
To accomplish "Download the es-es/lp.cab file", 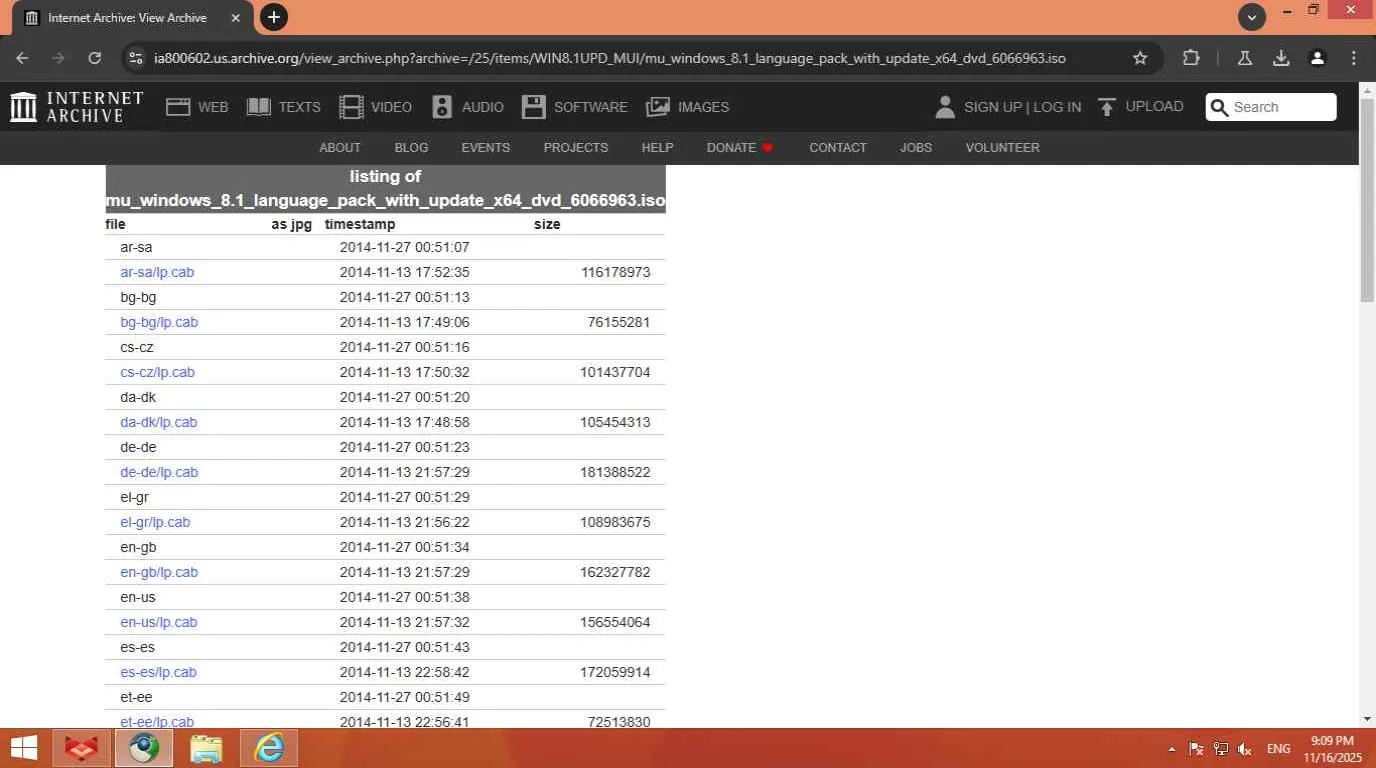I will (158, 672).
